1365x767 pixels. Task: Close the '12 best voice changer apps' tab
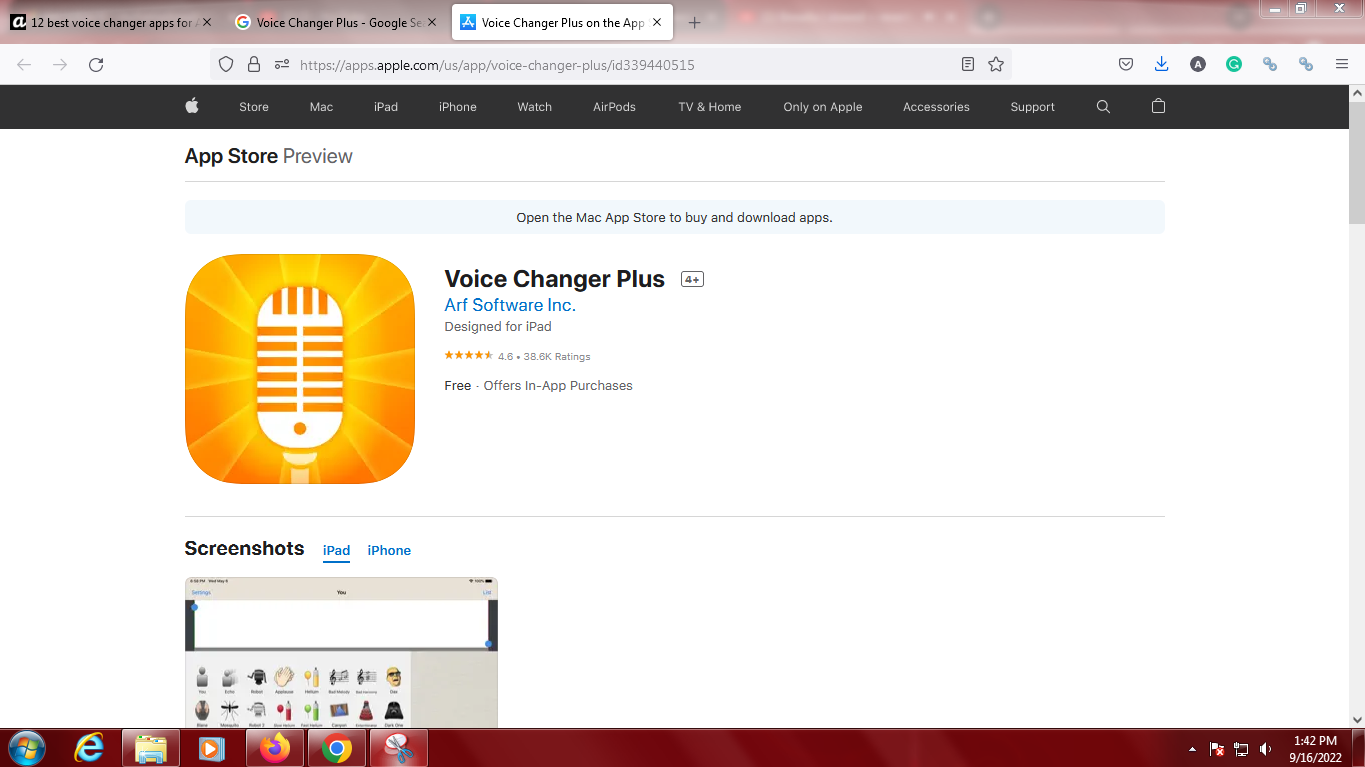(207, 23)
